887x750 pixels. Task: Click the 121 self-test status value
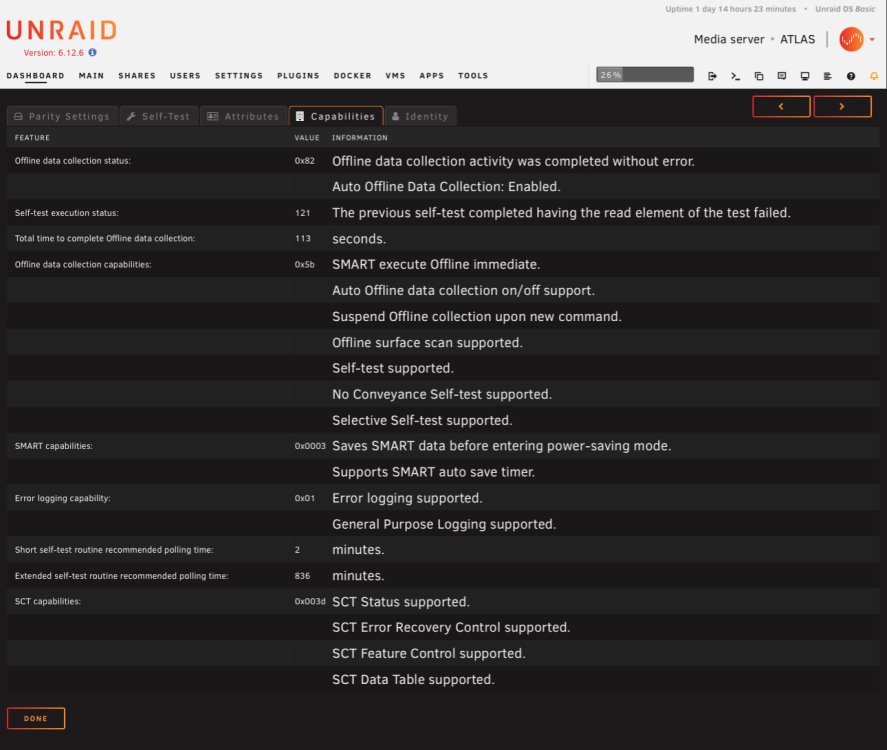(x=303, y=213)
